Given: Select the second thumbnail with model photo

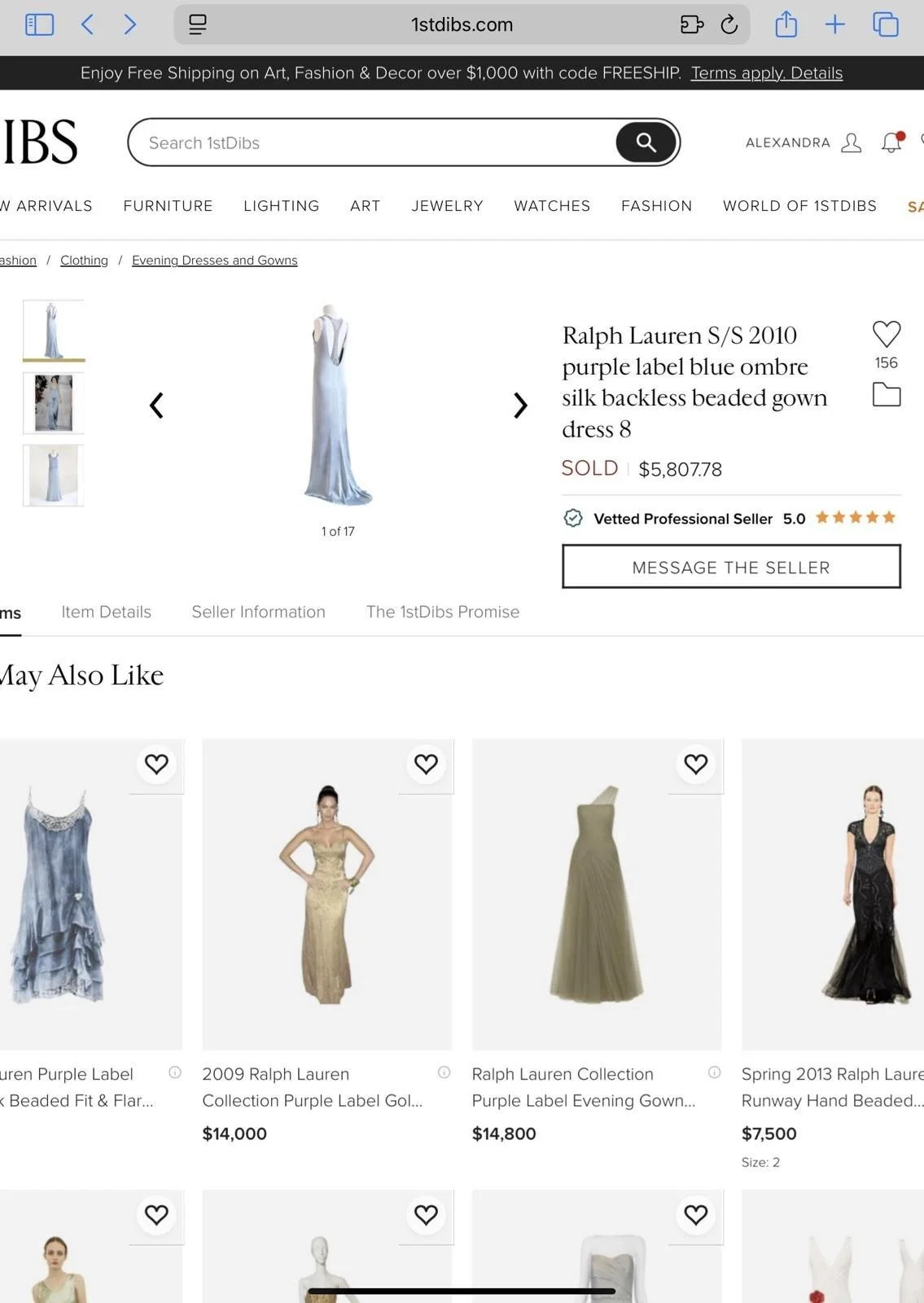Looking at the screenshot, I should pos(54,403).
